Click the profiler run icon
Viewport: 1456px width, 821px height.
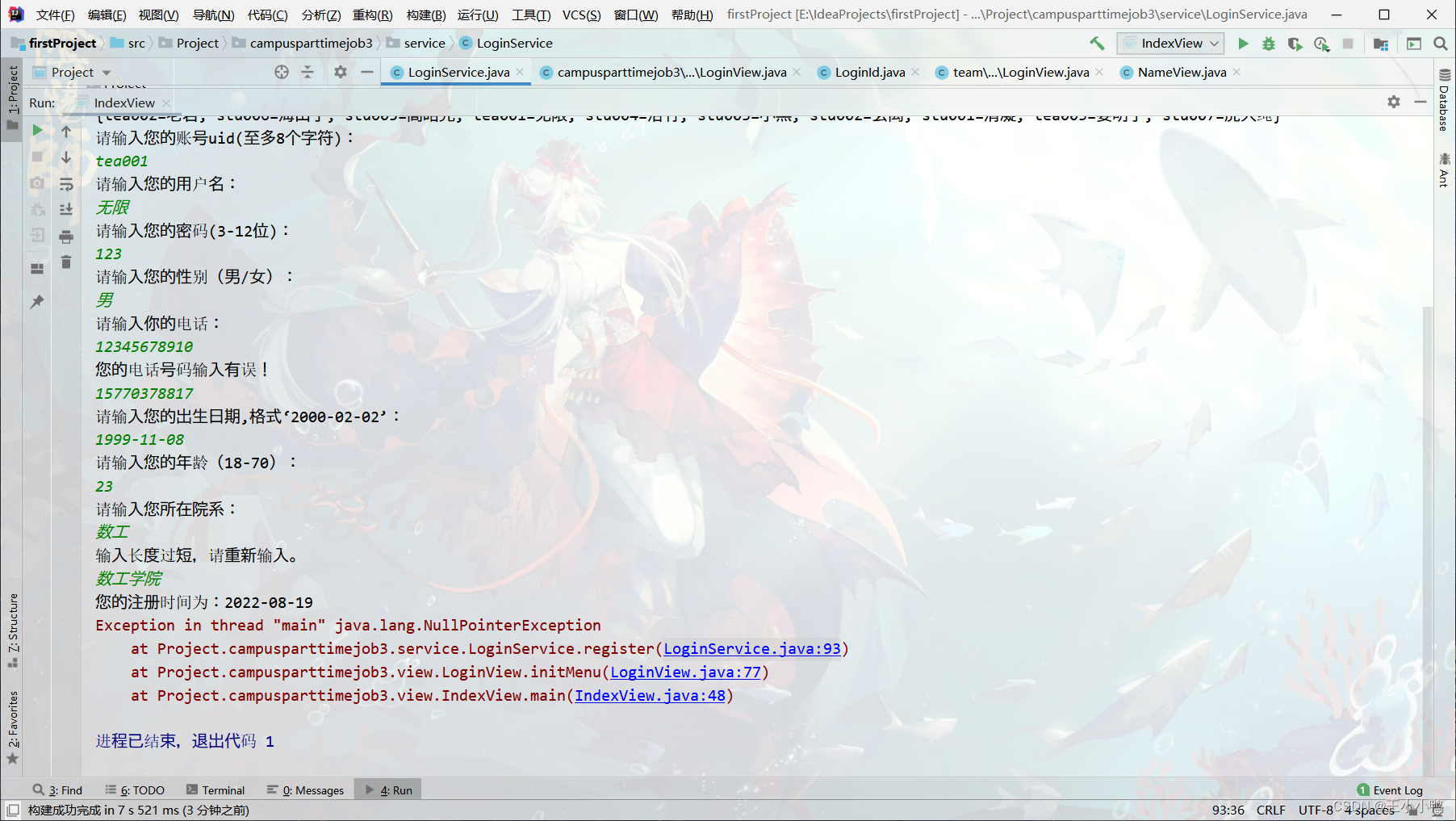(x=1321, y=44)
